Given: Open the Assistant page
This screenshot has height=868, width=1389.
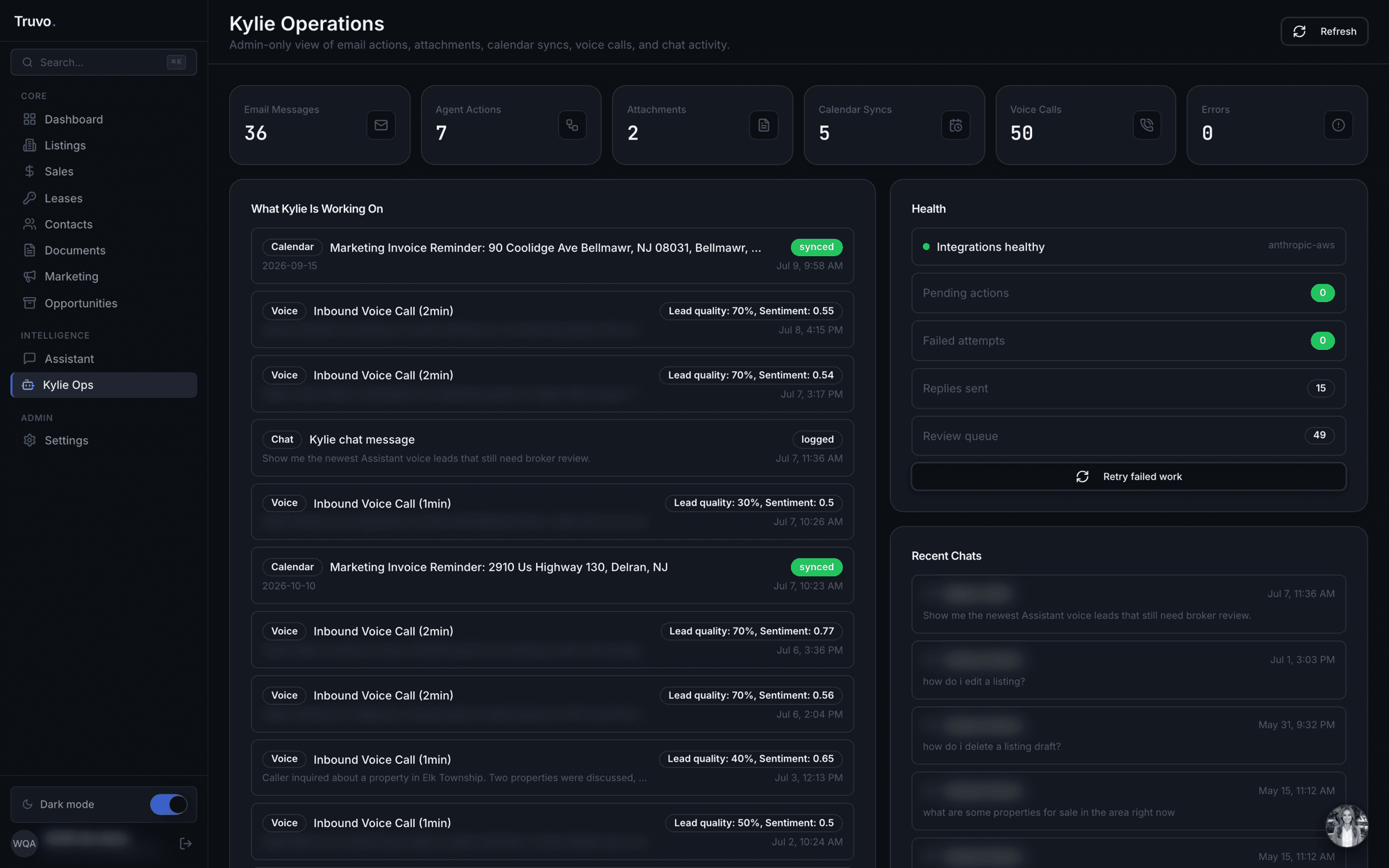Looking at the screenshot, I should point(103,358).
